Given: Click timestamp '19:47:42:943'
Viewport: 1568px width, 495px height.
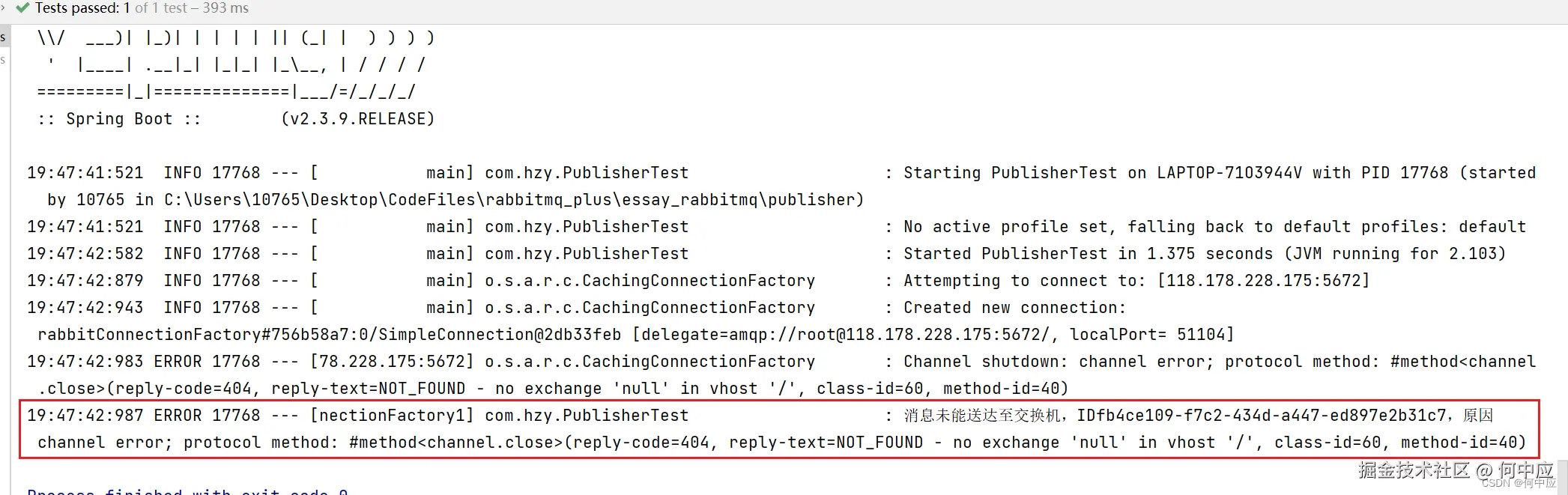Looking at the screenshot, I should [85, 308].
